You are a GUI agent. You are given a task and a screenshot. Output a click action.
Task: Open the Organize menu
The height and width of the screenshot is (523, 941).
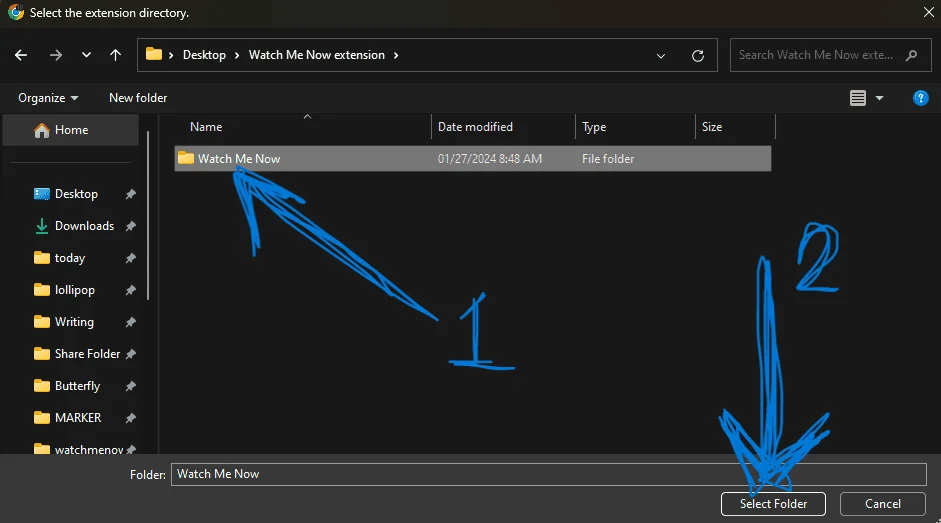48,98
